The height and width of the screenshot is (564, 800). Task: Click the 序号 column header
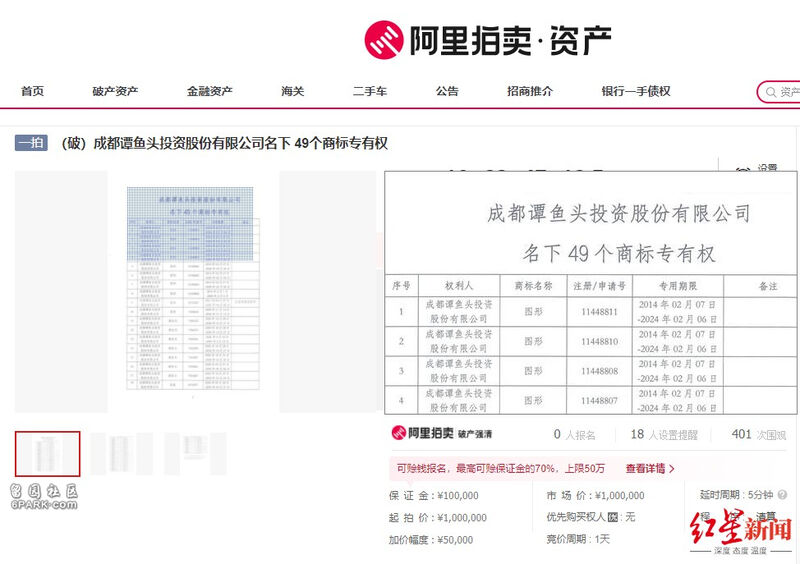[x=401, y=286]
